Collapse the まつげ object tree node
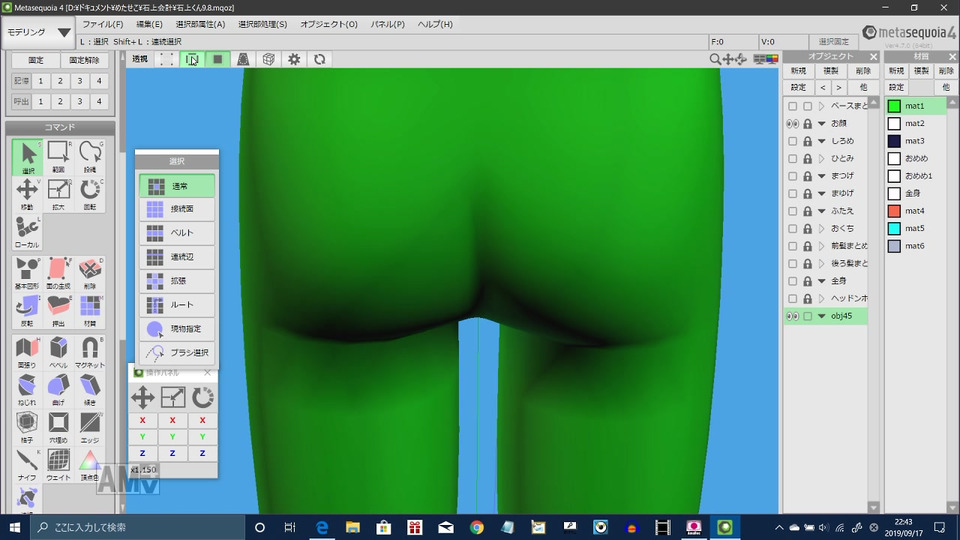The height and width of the screenshot is (540, 960). 822,176
